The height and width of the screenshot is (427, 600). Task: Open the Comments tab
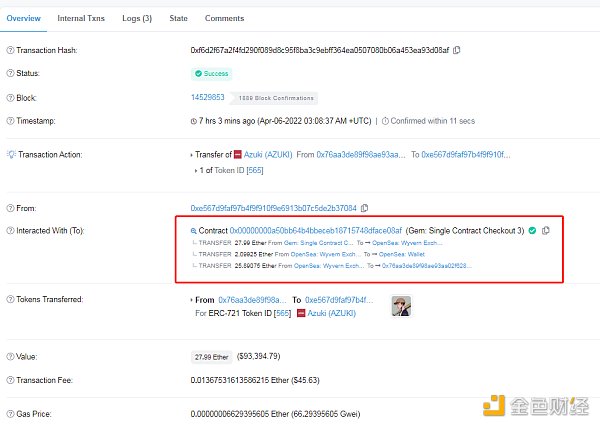tap(223, 18)
